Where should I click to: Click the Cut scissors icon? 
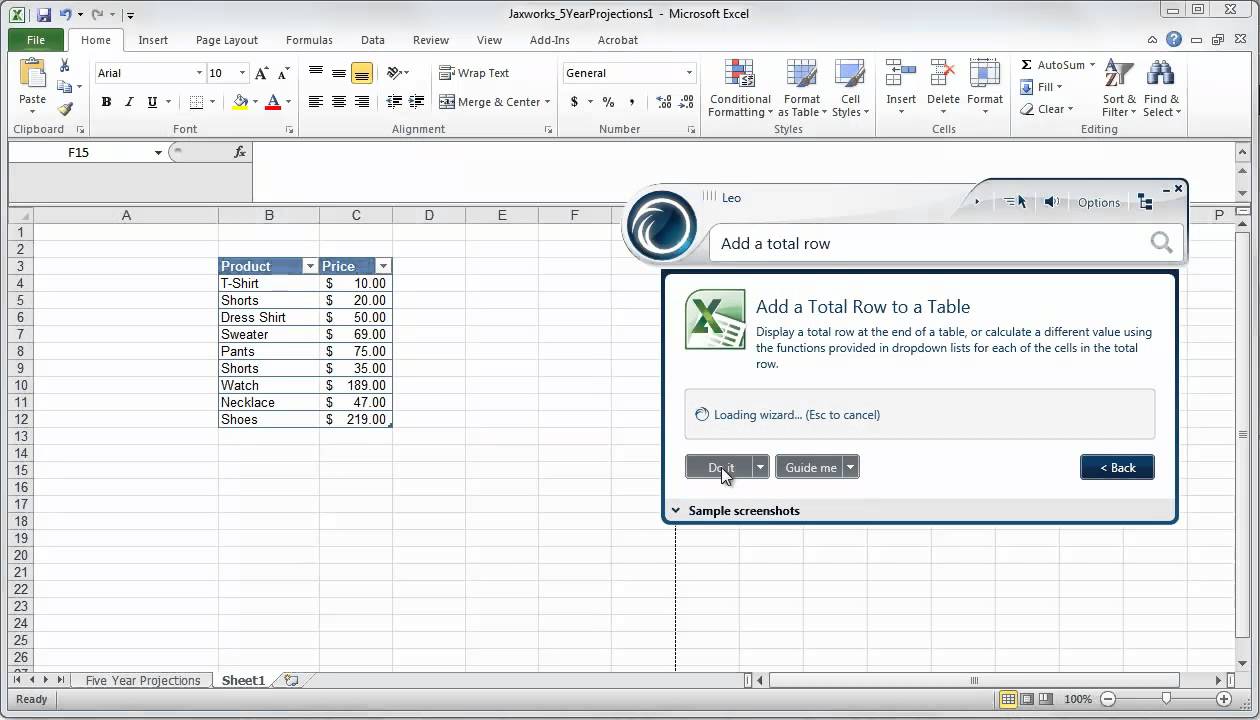[x=65, y=65]
